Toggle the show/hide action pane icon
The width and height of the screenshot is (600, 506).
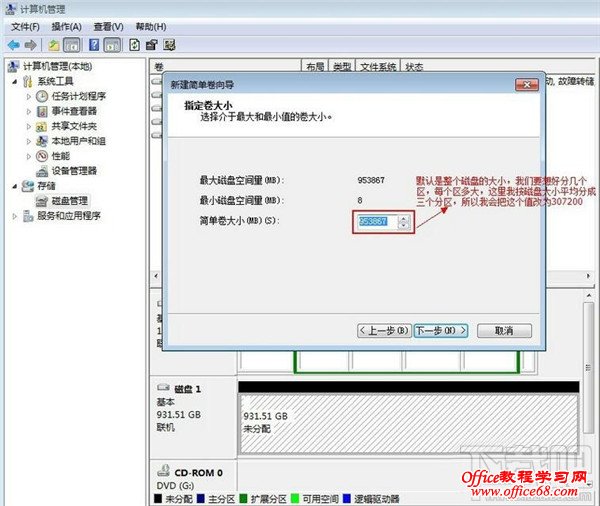tap(112, 45)
